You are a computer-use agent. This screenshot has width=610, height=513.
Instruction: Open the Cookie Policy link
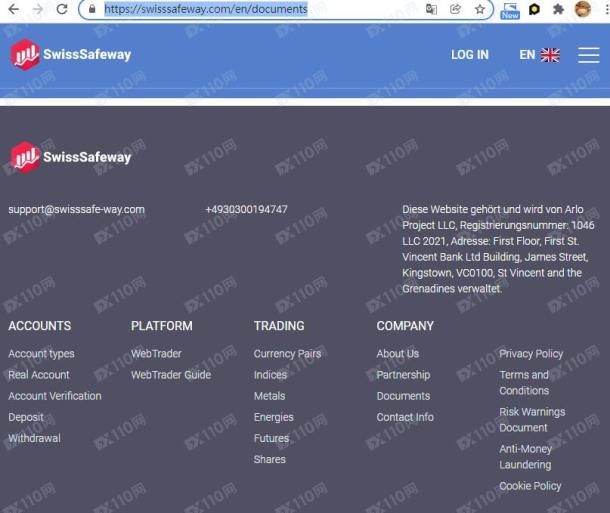pos(530,485)
